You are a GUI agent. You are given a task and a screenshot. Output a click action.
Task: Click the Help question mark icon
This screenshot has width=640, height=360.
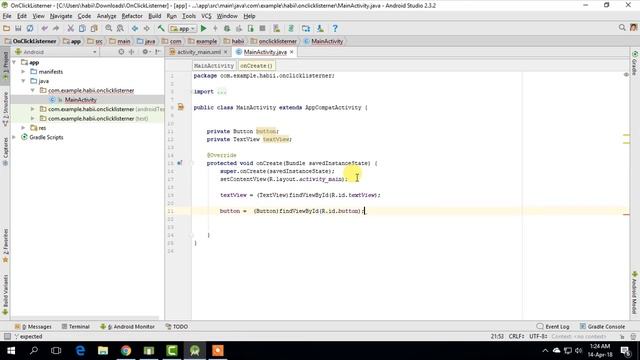click(335, 29)
